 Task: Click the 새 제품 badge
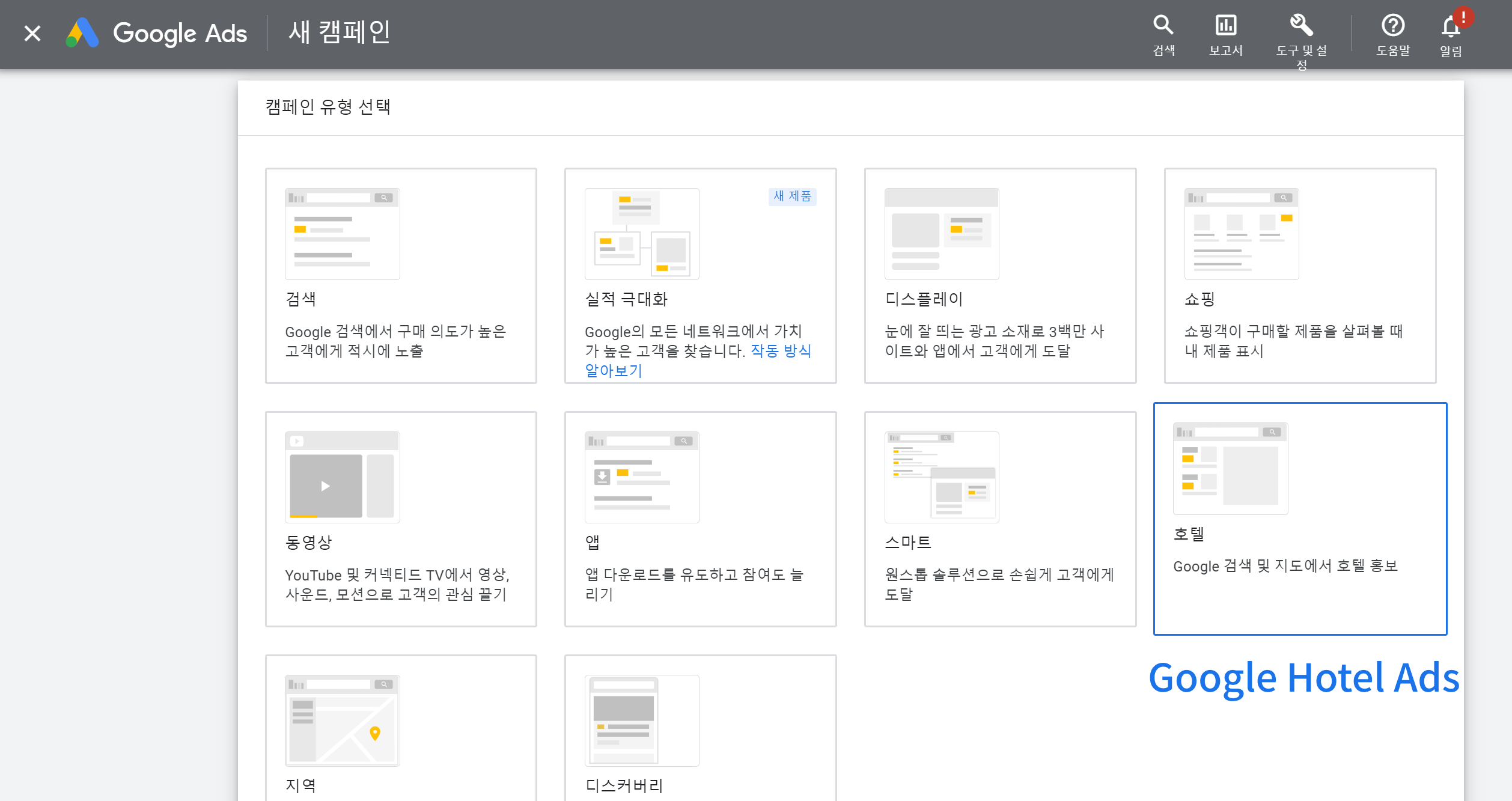(792, 196)
